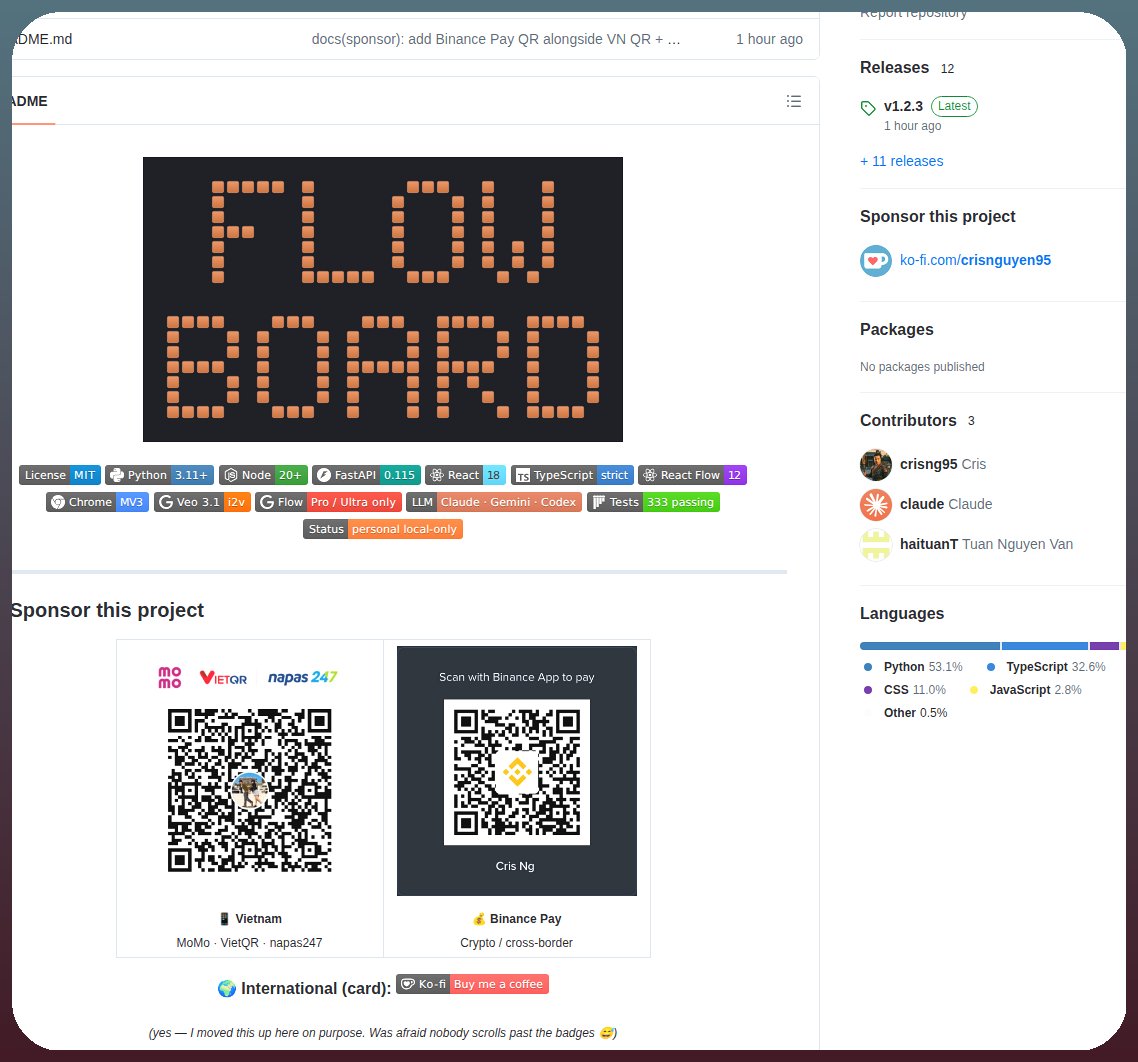The image size is (1138, 1062).
Task: Click the Vietnam MoMo QR code image
Action: 250,791
